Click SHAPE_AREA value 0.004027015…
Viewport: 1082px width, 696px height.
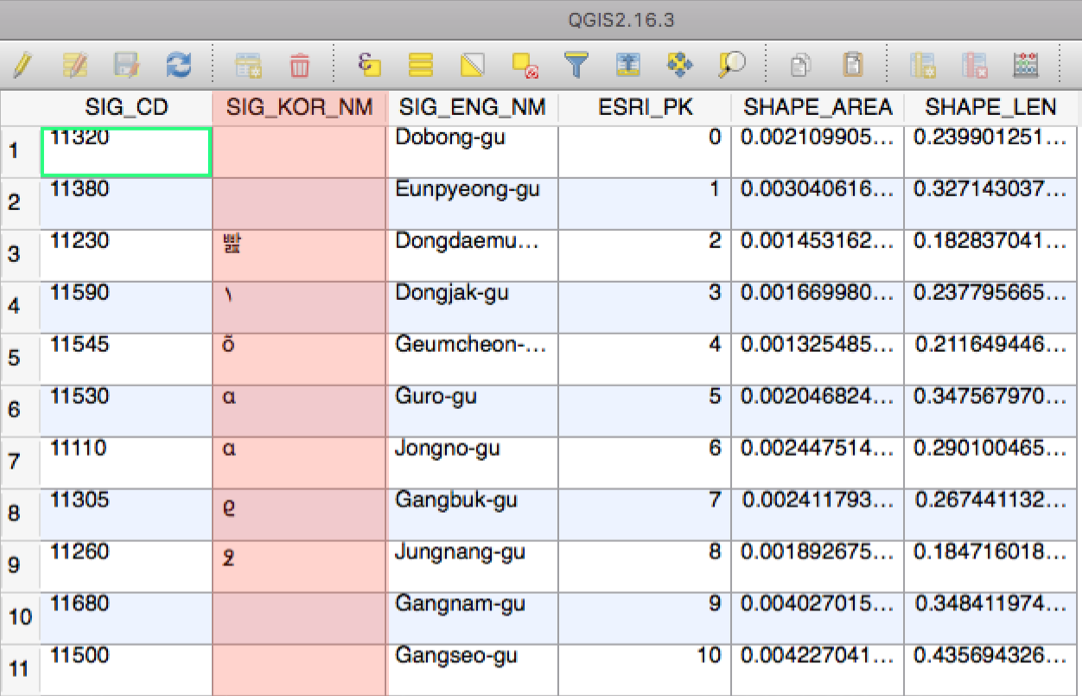pos(818,617)
